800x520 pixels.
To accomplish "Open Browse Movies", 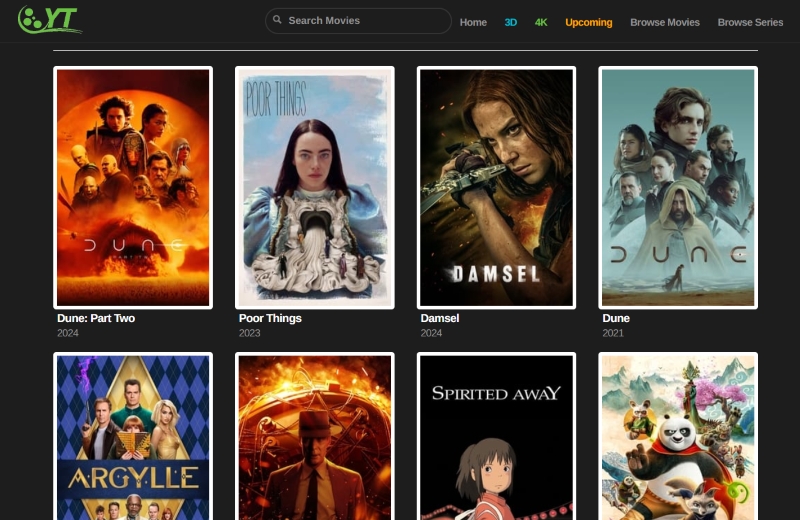I will [x=665, y=22].
